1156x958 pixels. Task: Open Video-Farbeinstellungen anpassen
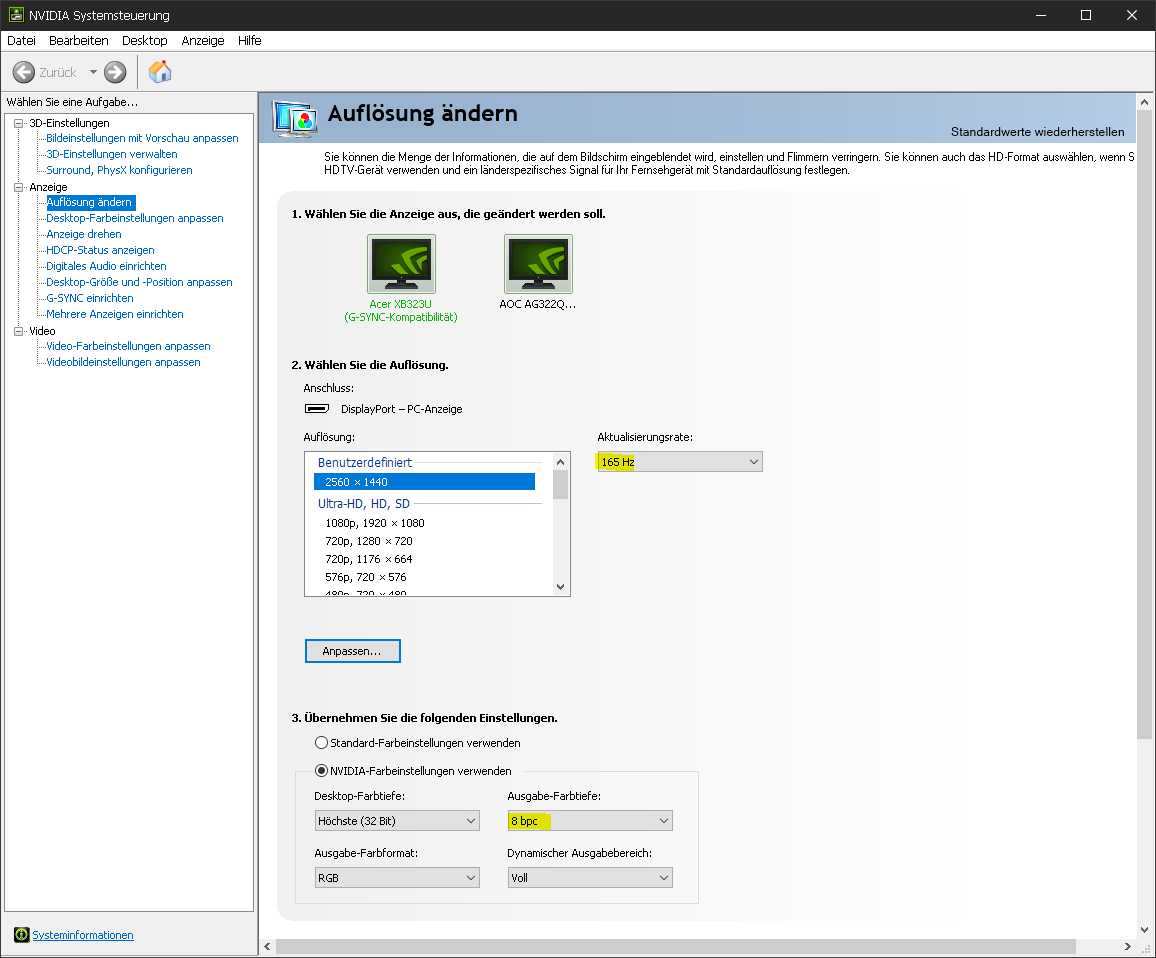coord(128,346)
